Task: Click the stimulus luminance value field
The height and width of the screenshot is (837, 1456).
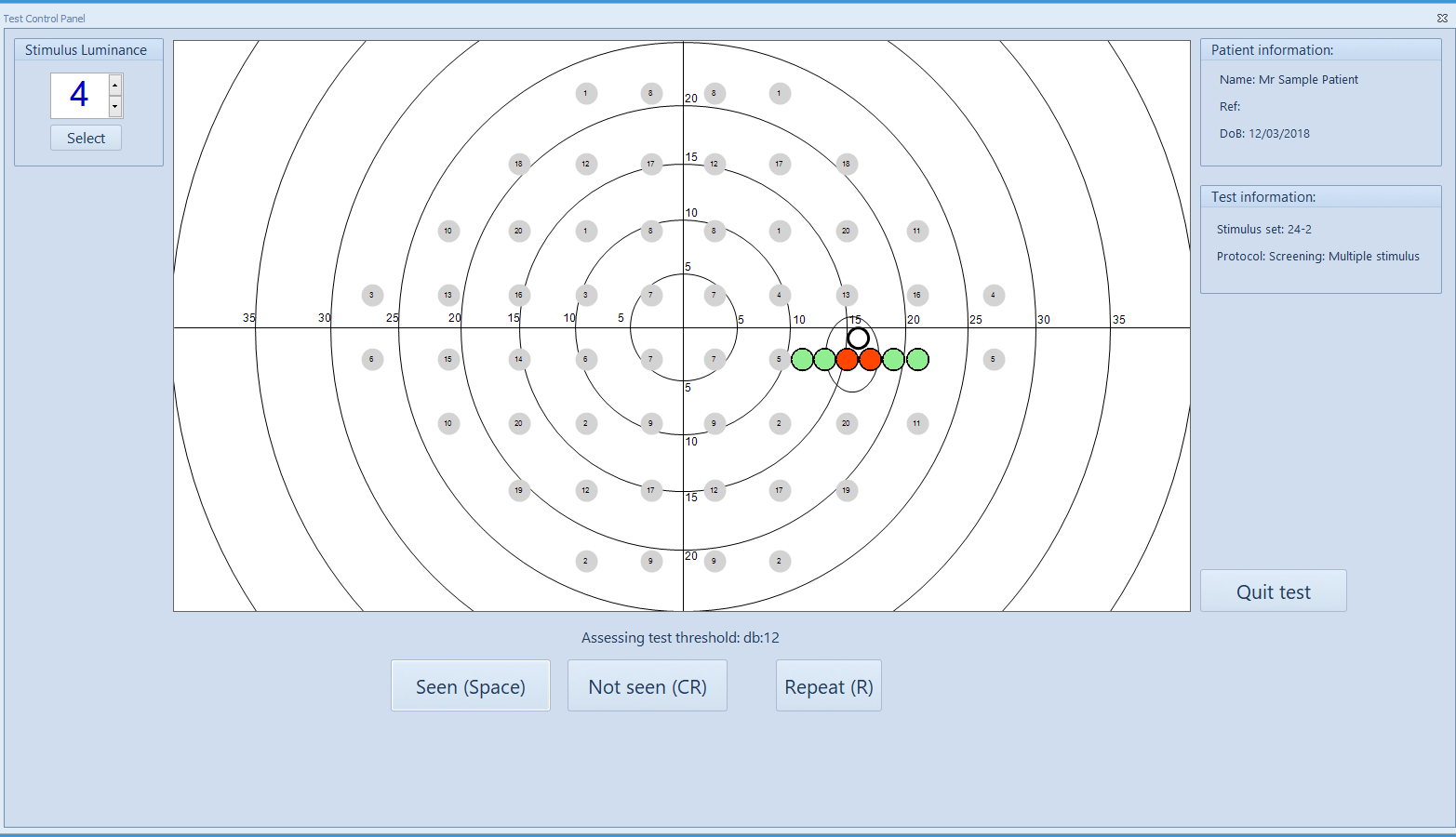Action: pyautogui.click(x=80, y=96)
